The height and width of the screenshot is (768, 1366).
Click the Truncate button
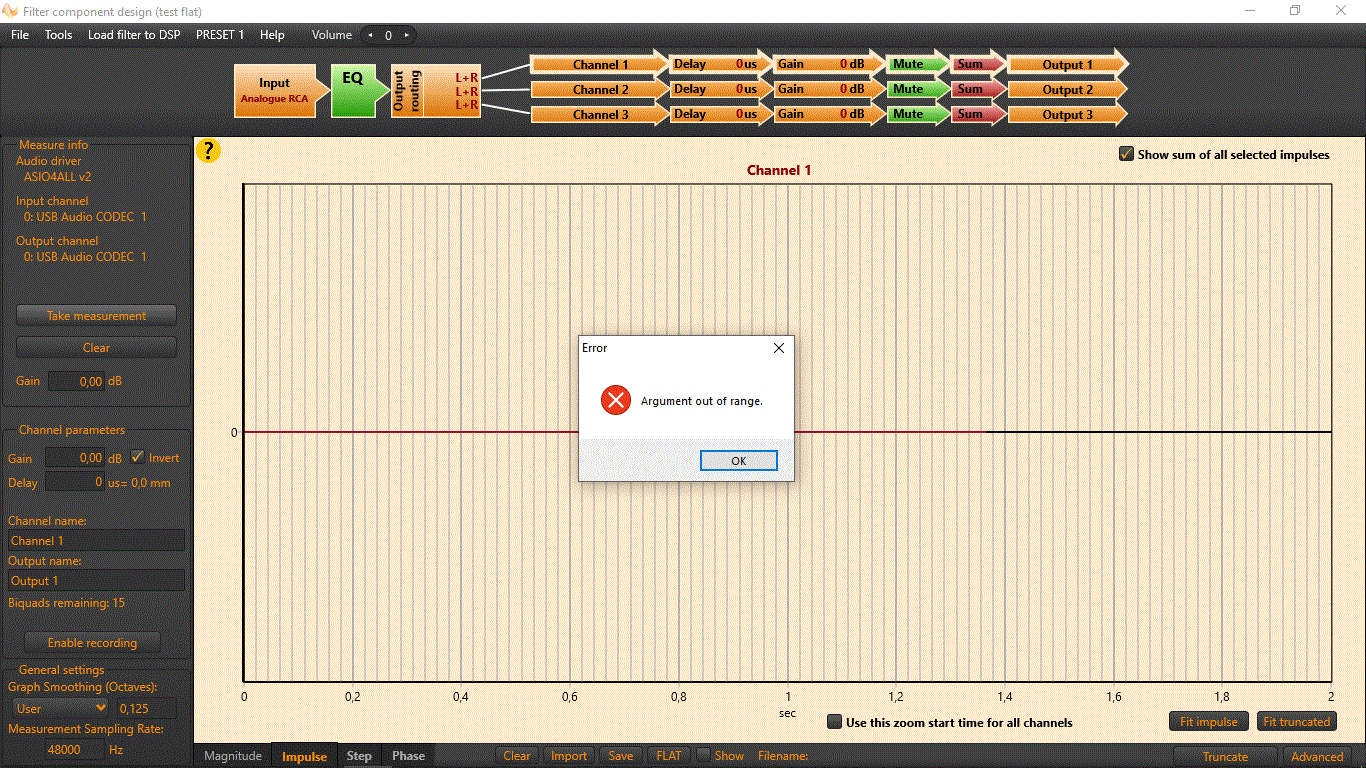click(1225, 757)
